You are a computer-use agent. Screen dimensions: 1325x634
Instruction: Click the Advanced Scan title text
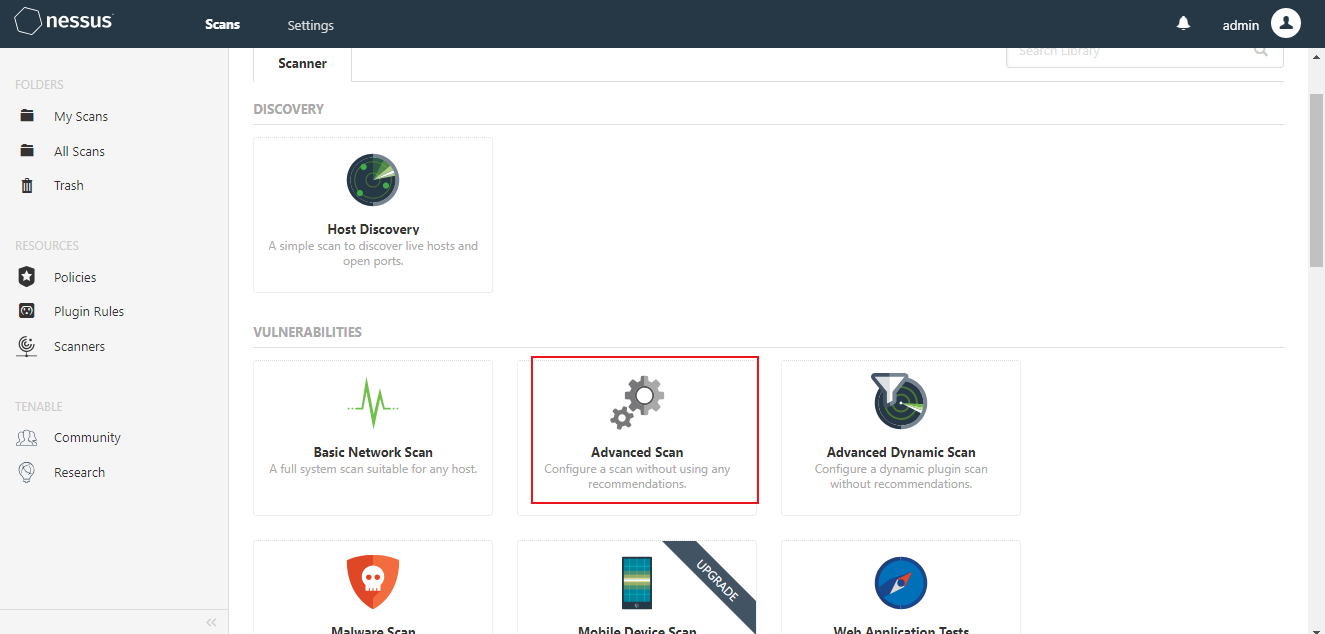point(637,452)
